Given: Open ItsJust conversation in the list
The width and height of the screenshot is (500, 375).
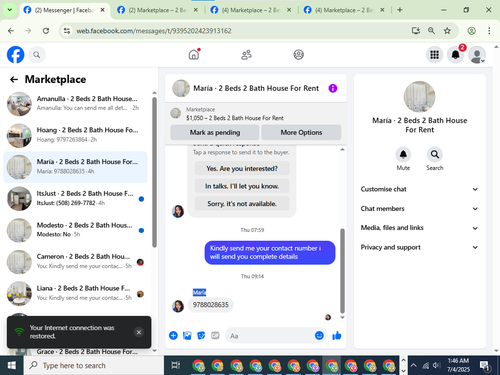Looking at the screenshot, I should pos(76,198).
